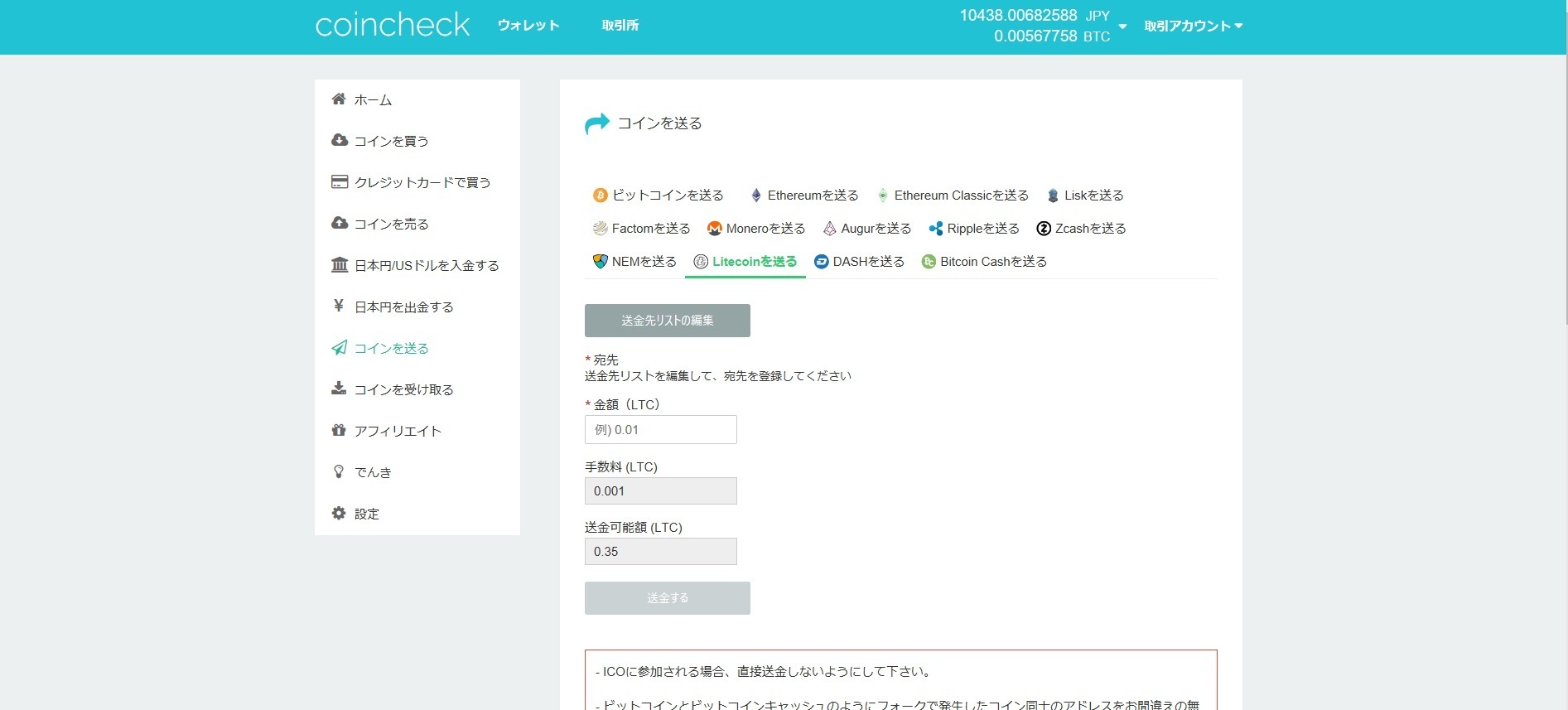Switch to Augurを送る tab

[867, 229]
